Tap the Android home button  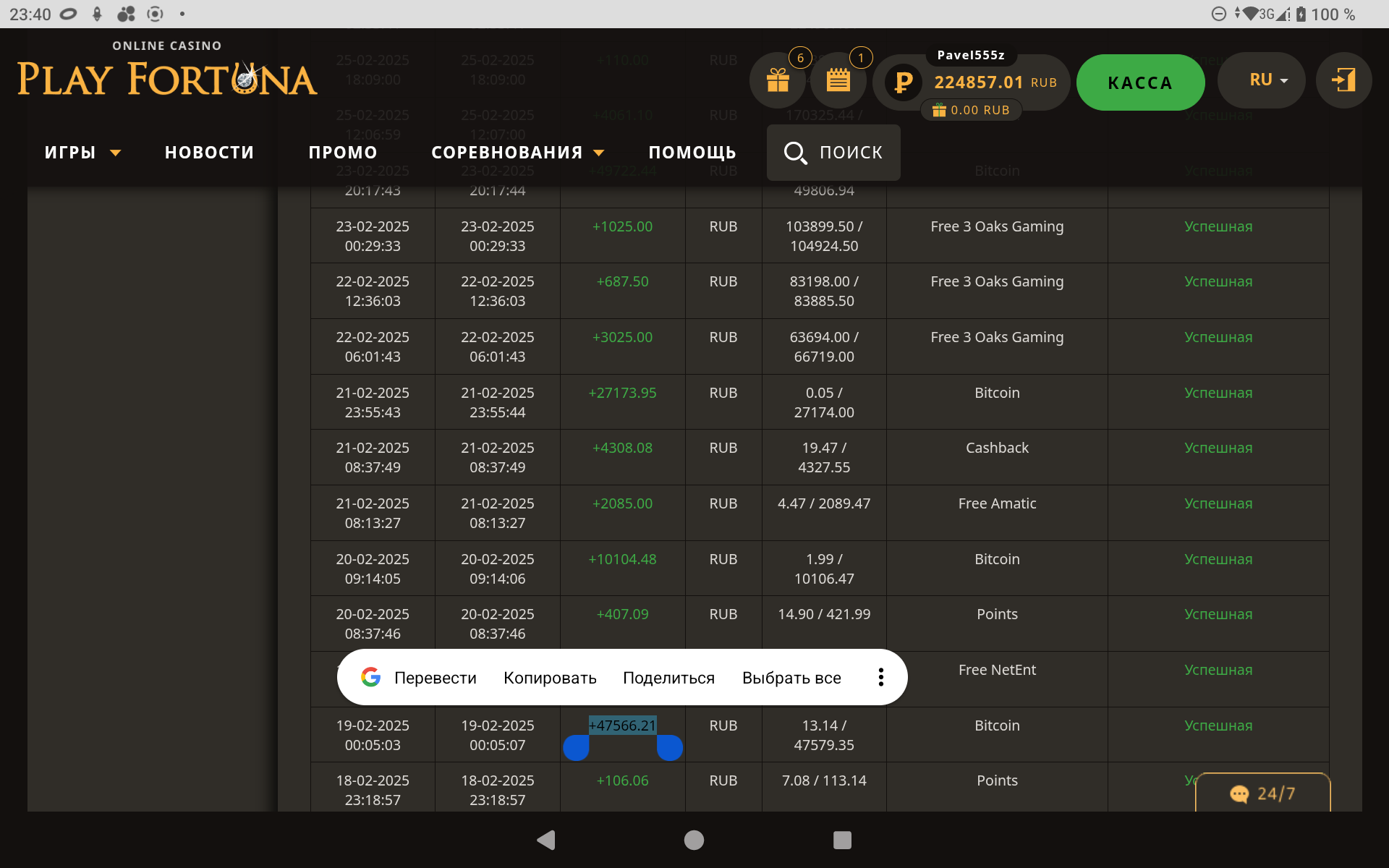pyautogui.click(x=694, y=840)
